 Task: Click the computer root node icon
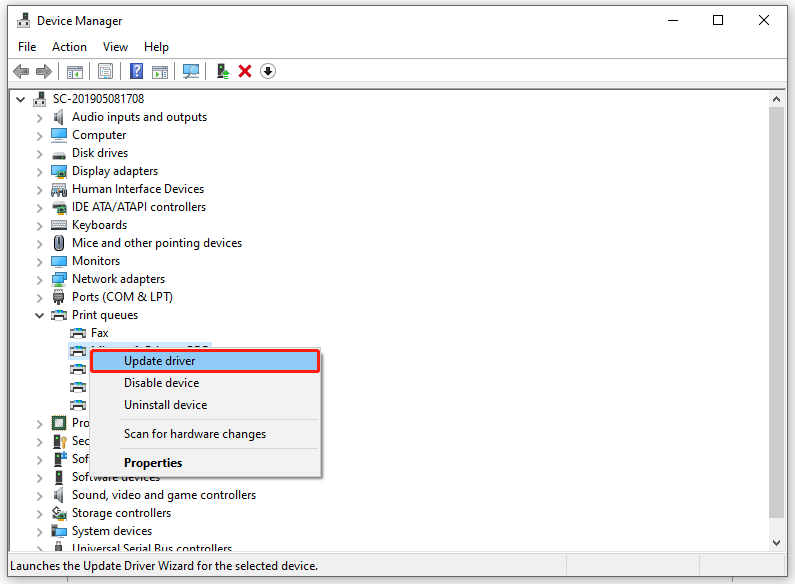coord(40,99)
